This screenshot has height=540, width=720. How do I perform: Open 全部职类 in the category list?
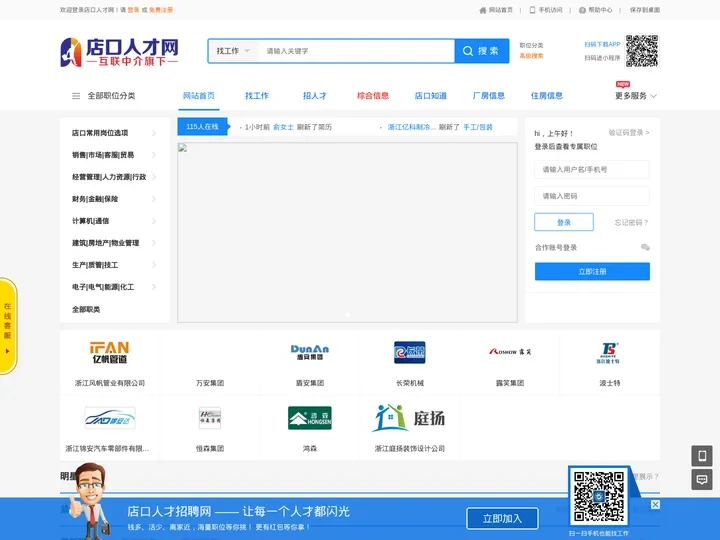tap(86, 309)
